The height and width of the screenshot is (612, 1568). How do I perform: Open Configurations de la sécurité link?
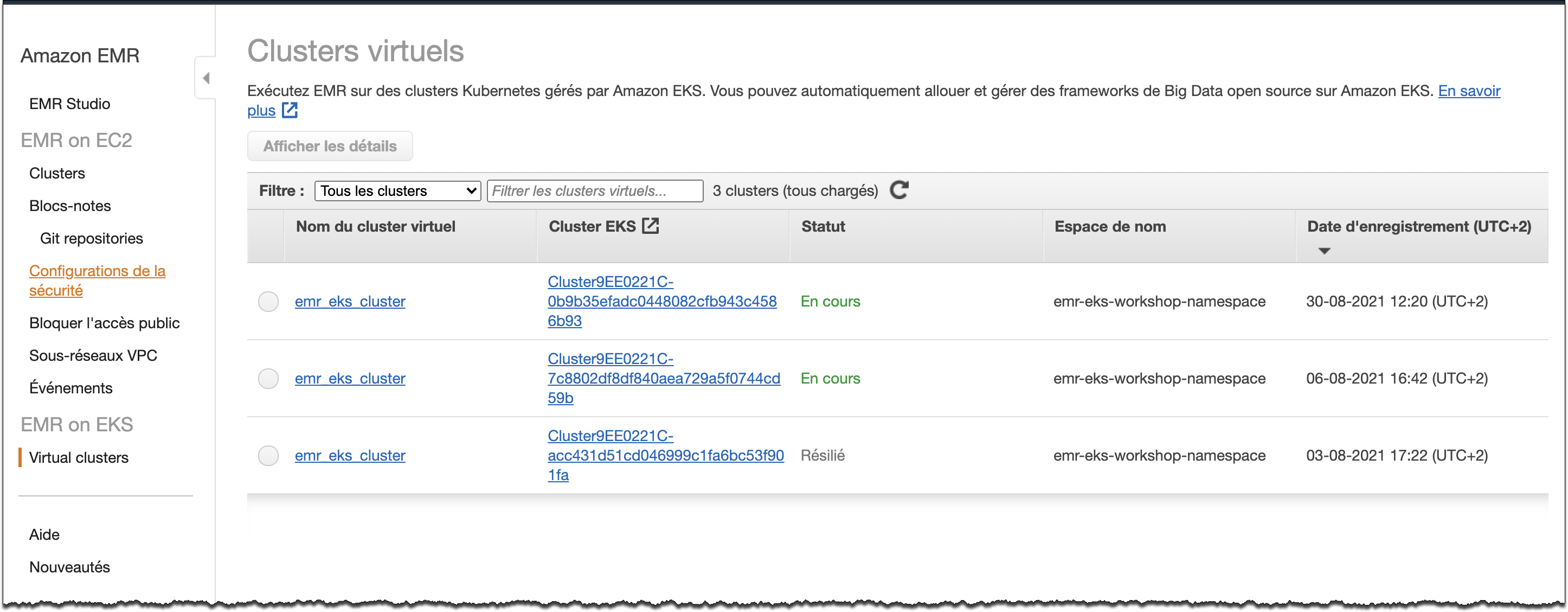(x=98, y=280)
